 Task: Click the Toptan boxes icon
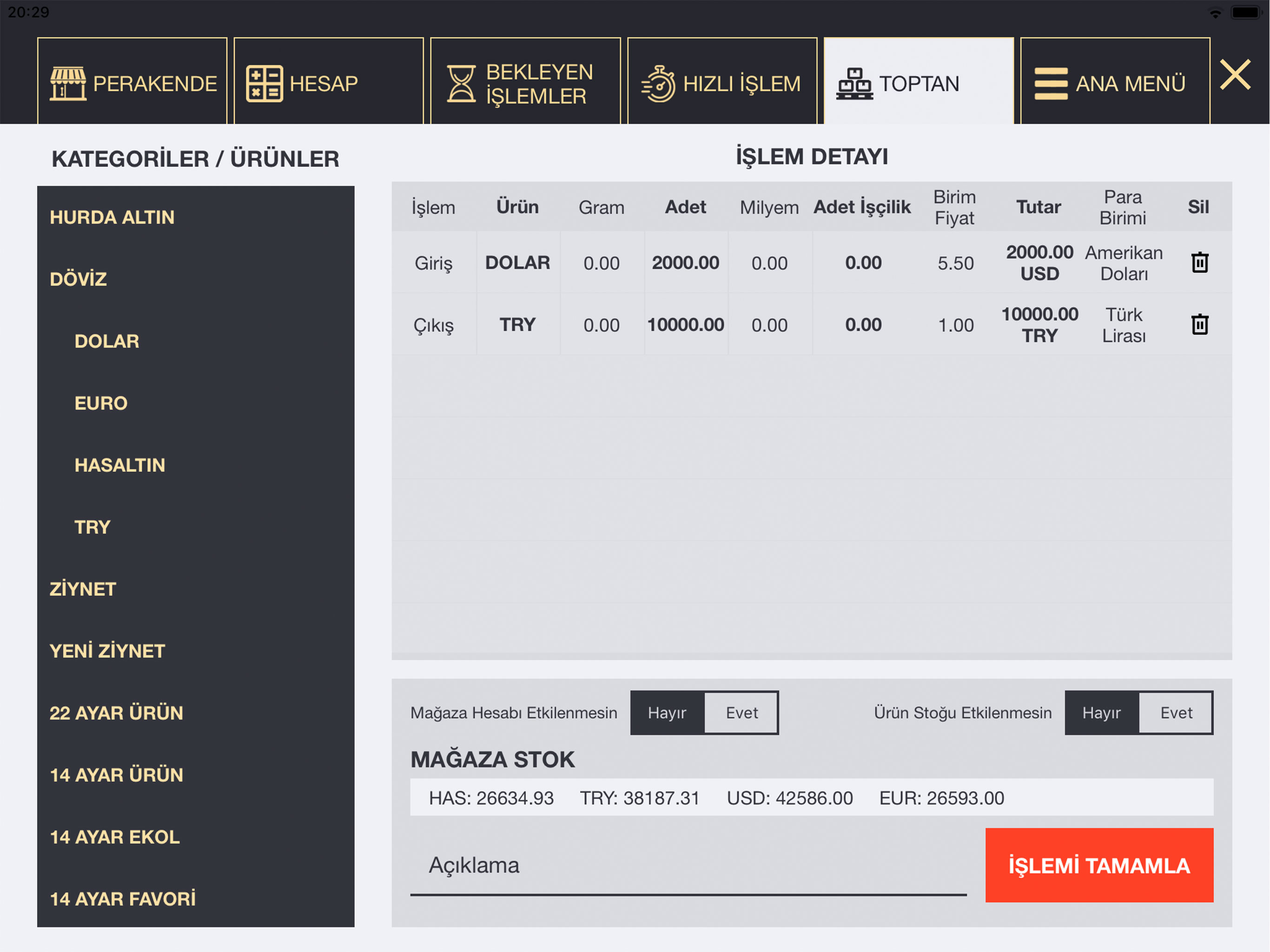pos(854,84)
